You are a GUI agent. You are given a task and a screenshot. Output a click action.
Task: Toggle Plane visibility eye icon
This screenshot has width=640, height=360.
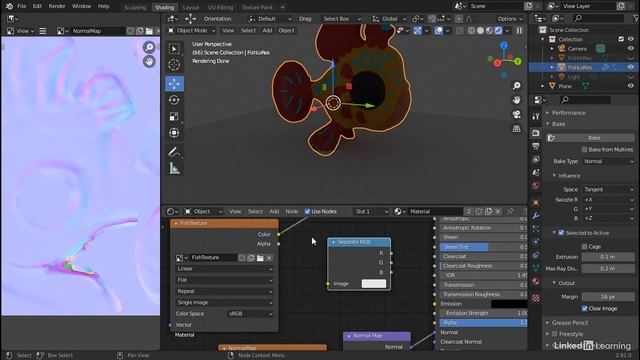[x=631, y=86]
